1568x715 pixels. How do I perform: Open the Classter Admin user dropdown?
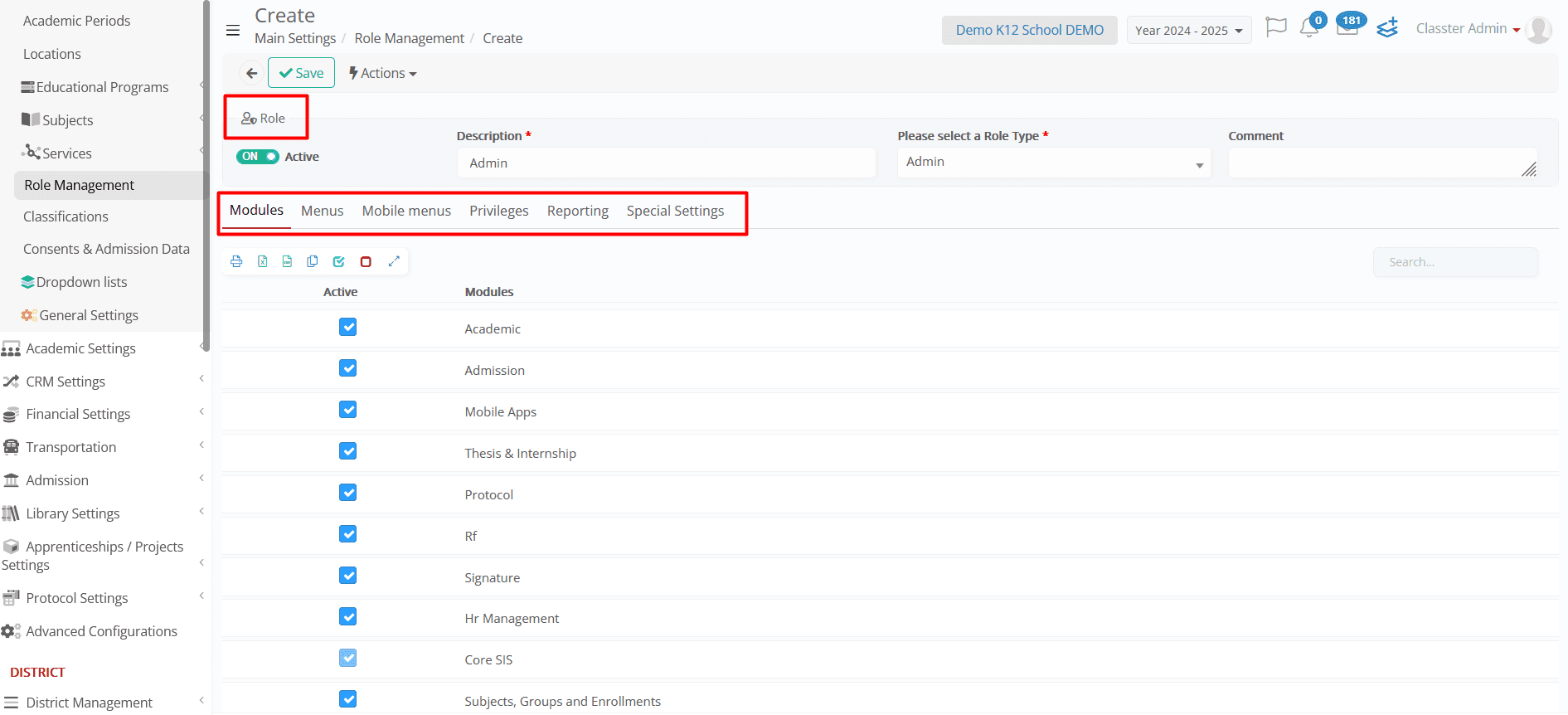(1468, 29)
